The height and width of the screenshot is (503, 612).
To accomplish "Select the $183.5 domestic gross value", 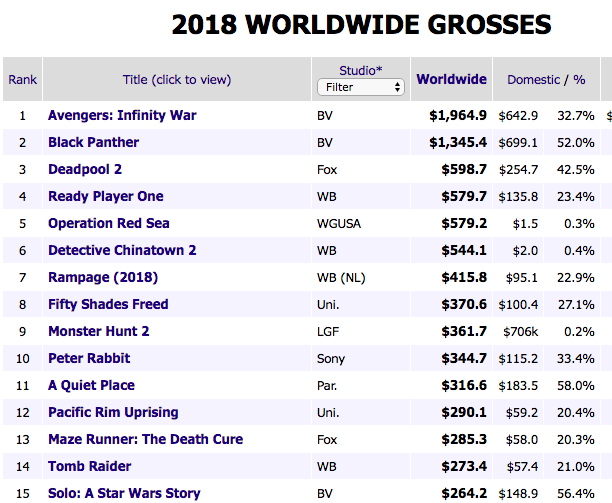I will click(518, 386).
